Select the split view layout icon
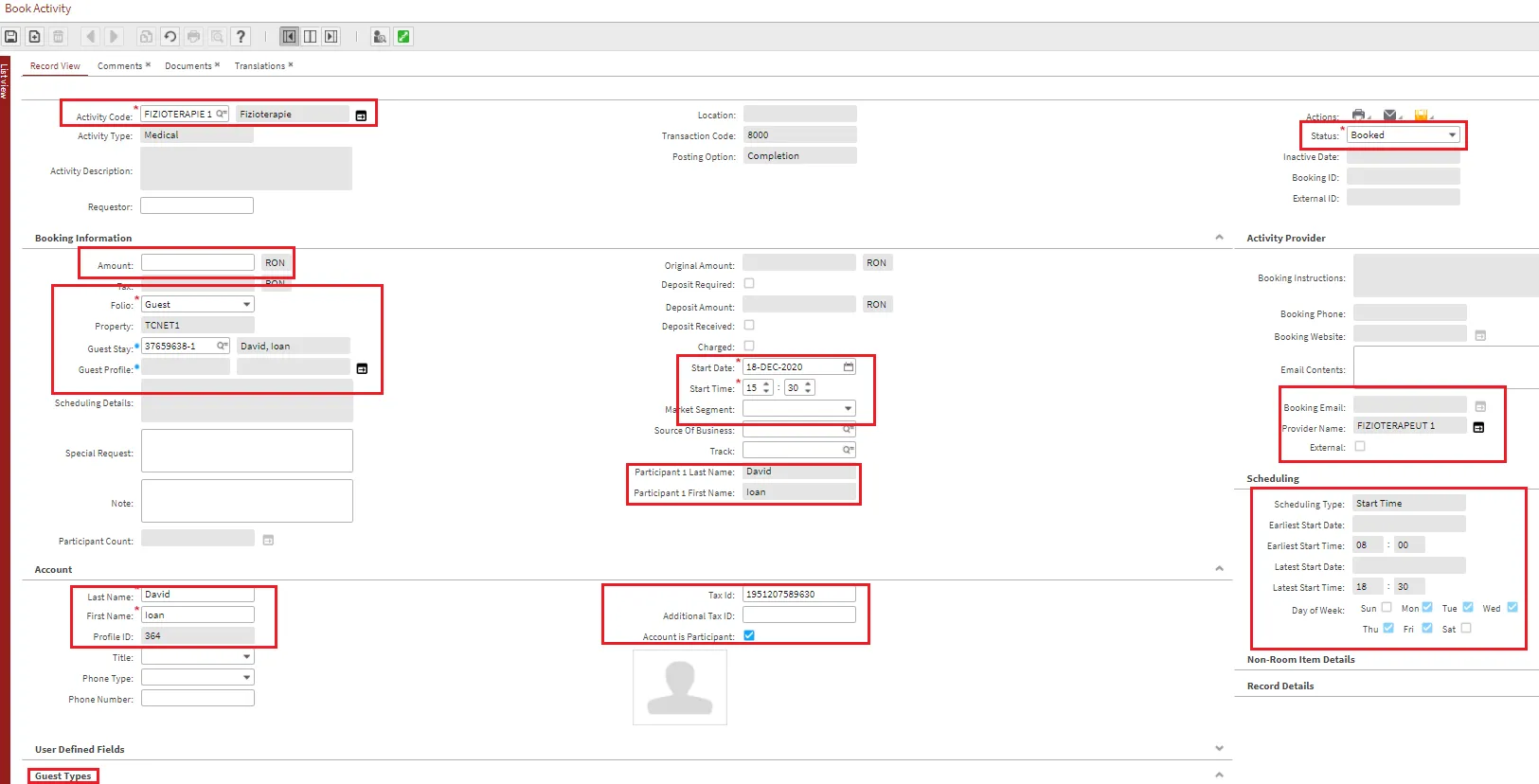The height and width of the screenshot is (784, 1539). (x=310, y=37)
